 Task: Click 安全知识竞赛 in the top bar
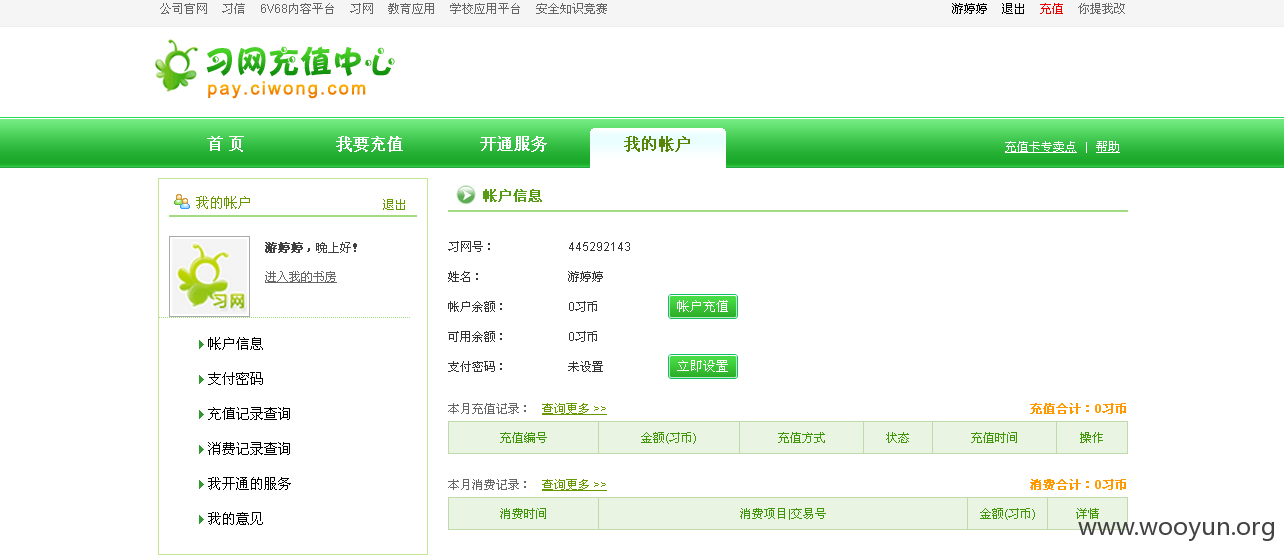(571, 9)
